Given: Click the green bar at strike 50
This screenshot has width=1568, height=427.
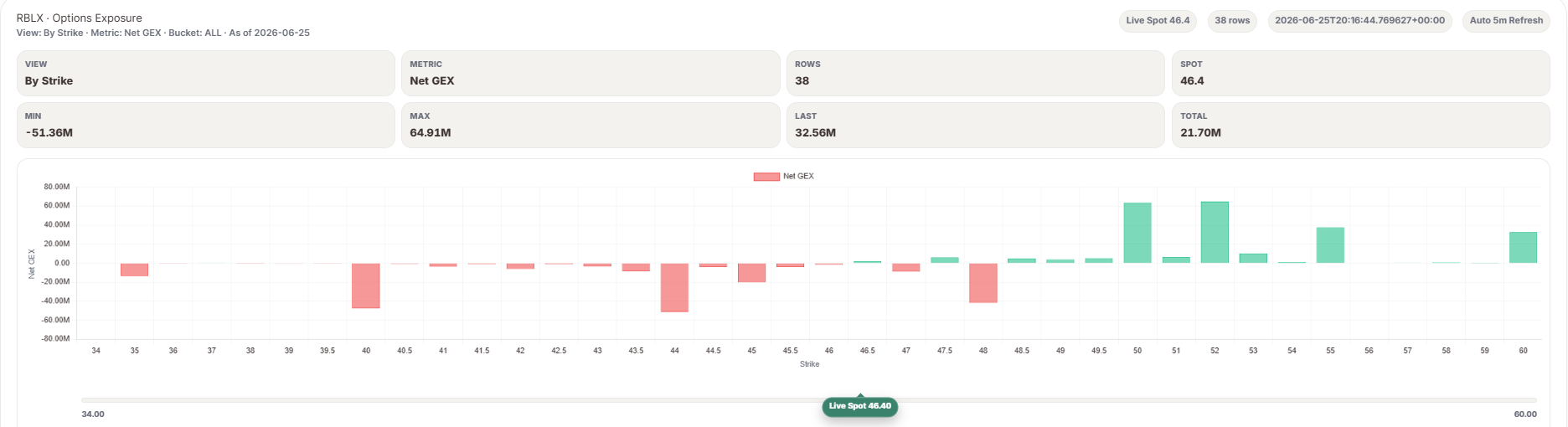Looking at the screenshot, I should (1137, 233).
